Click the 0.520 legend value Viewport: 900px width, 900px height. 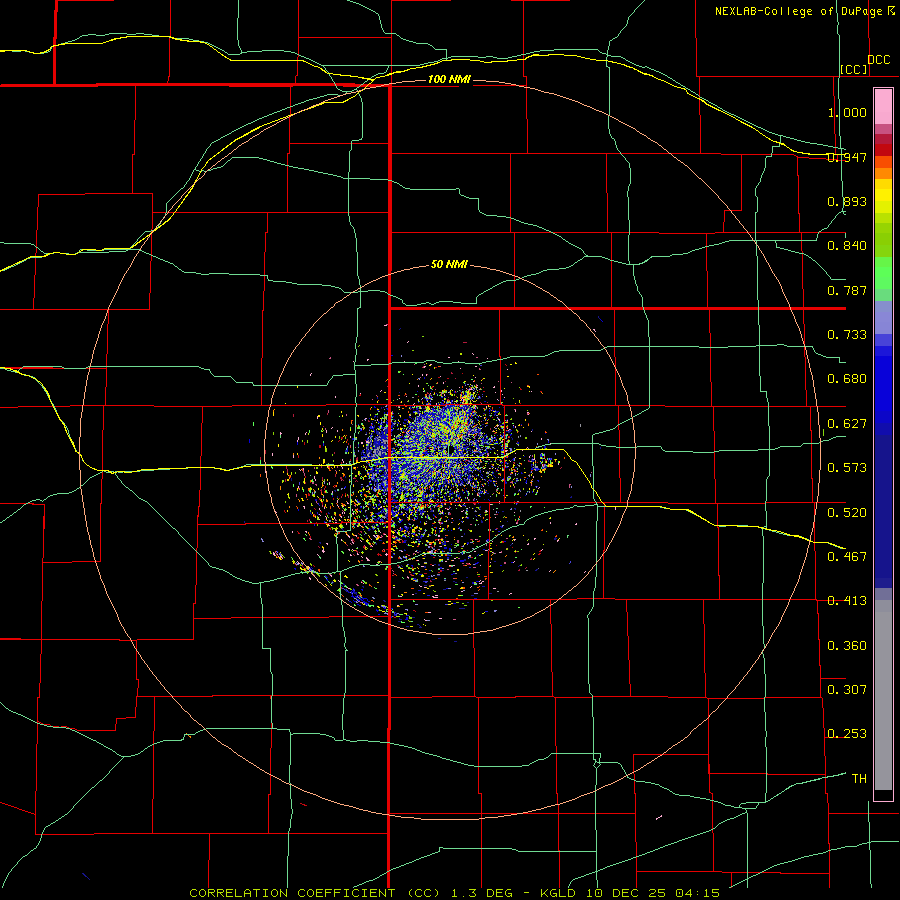tap(847, 513)
